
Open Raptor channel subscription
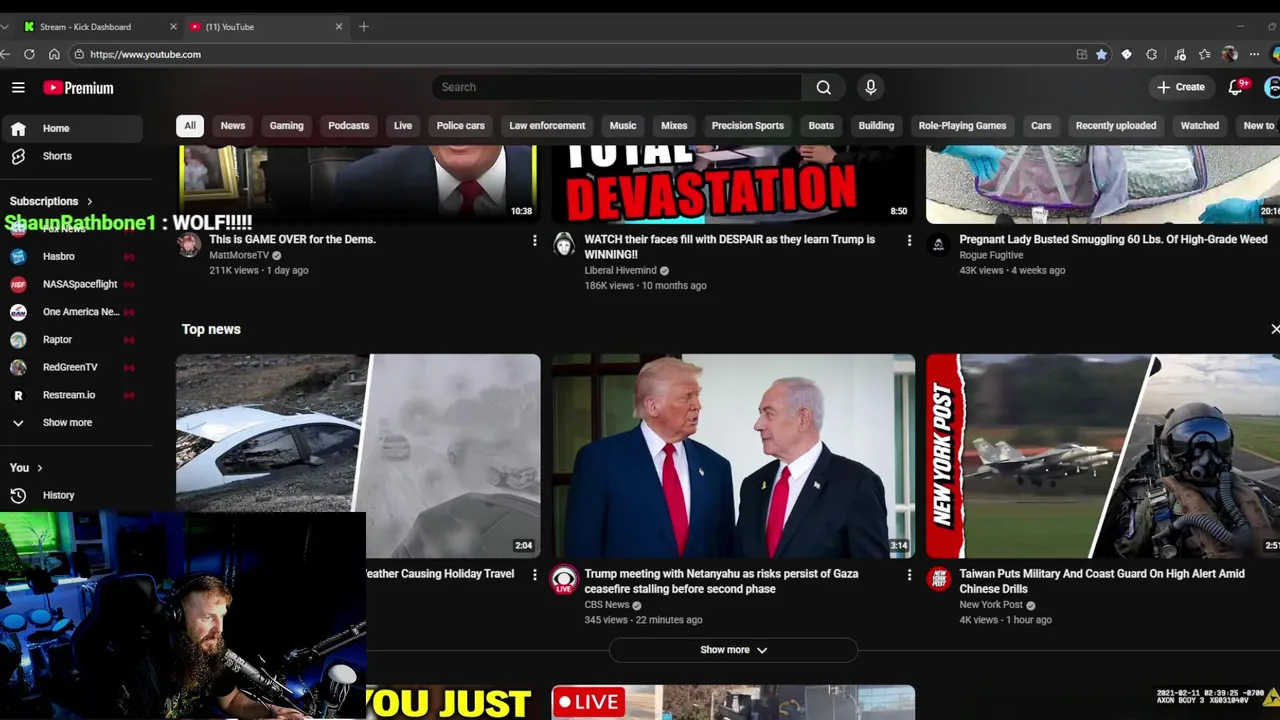point(72,340)
